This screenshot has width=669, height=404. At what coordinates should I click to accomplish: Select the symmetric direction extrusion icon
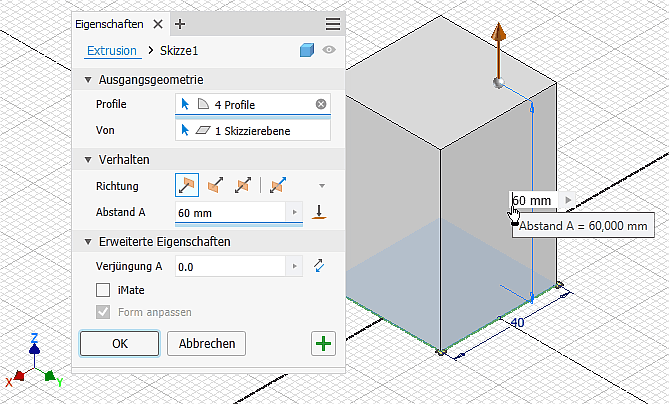point(241,185)
